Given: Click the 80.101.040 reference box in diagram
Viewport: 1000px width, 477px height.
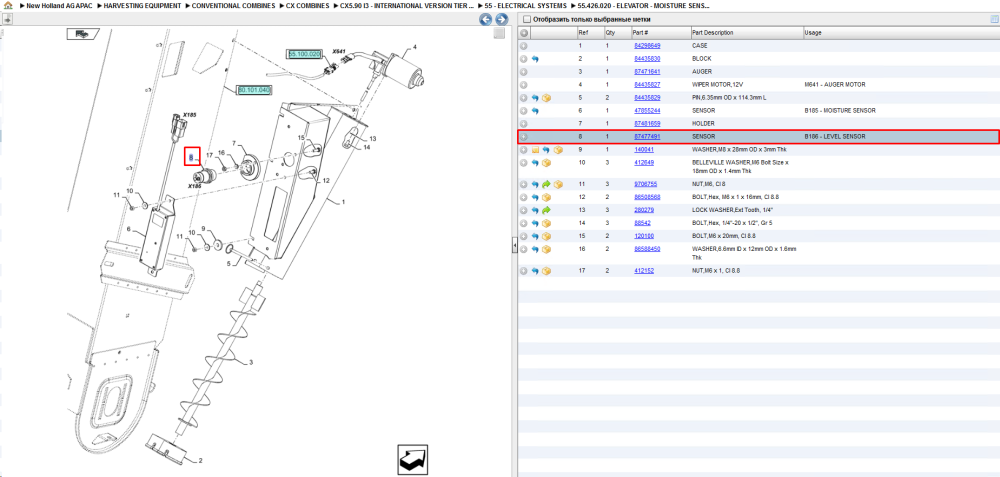Looking at the screenshot, I should tap(254, 91).
